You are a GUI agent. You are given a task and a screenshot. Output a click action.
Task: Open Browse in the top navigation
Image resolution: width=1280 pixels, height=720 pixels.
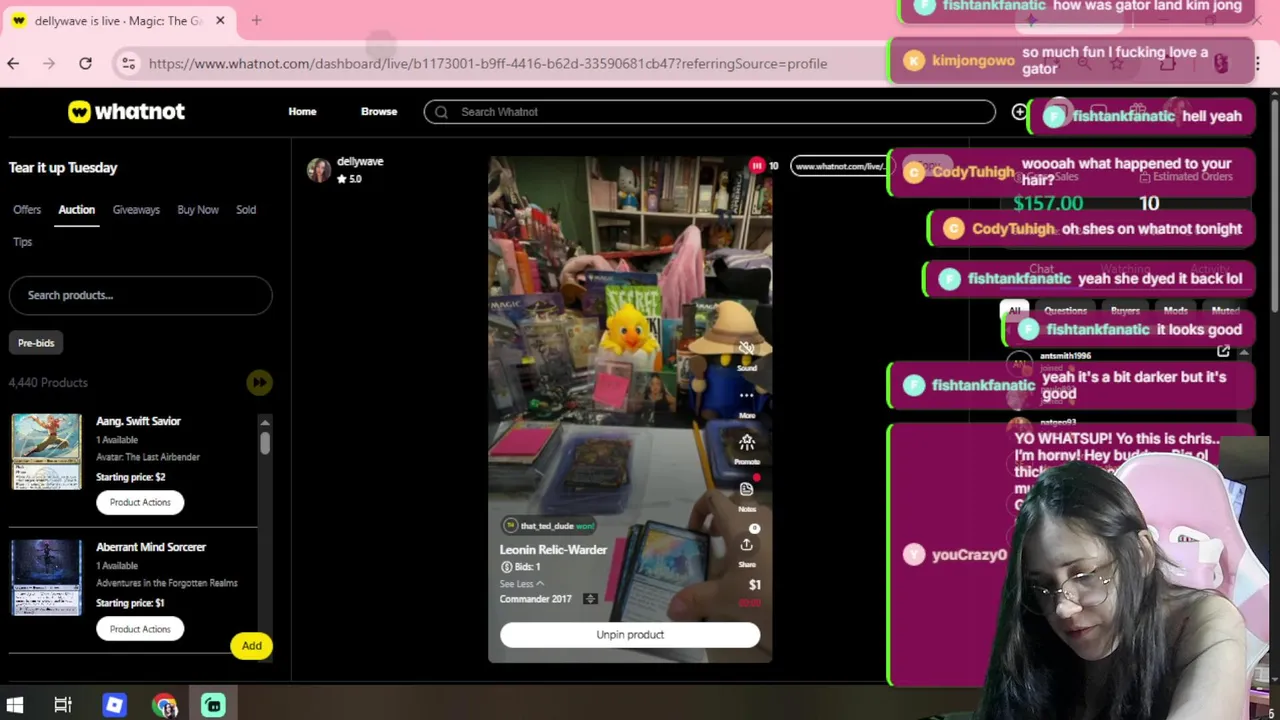pyautogui.click(x=379, y=112)
